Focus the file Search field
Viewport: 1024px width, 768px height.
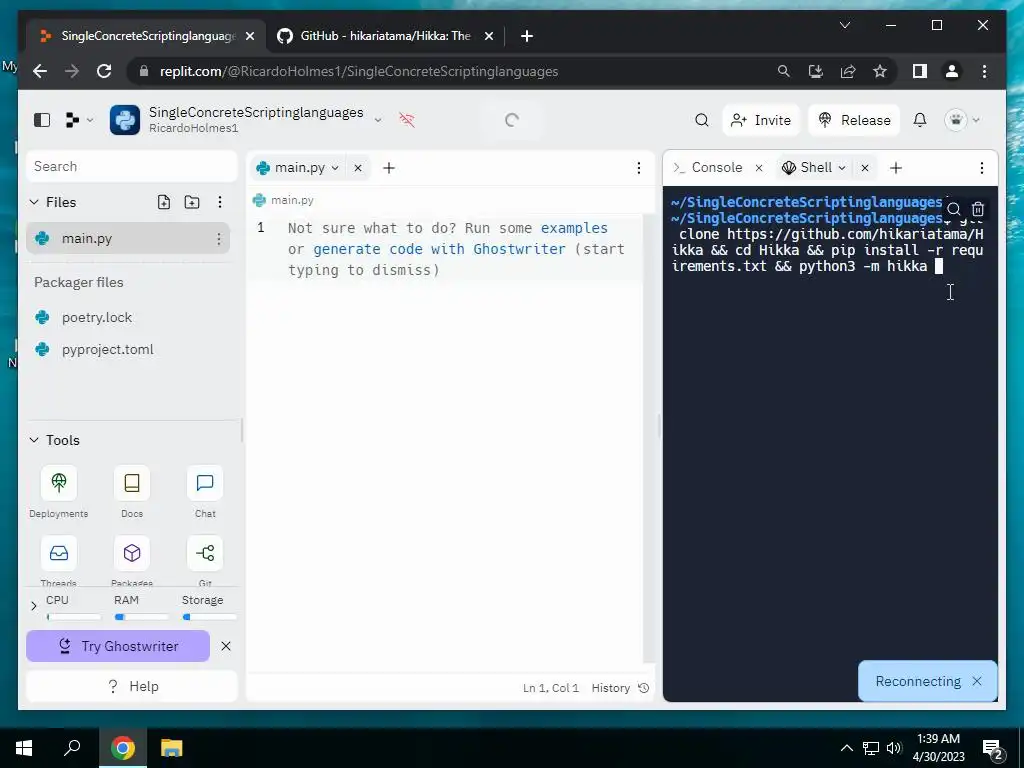point(131,167)
